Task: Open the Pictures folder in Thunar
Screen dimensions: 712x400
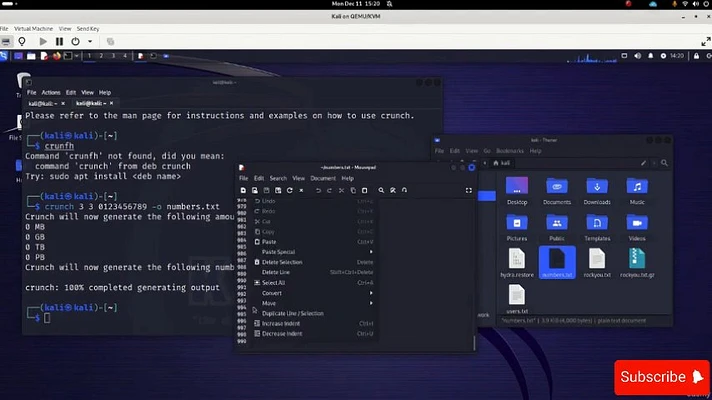Action: click(x=517, y=227)
